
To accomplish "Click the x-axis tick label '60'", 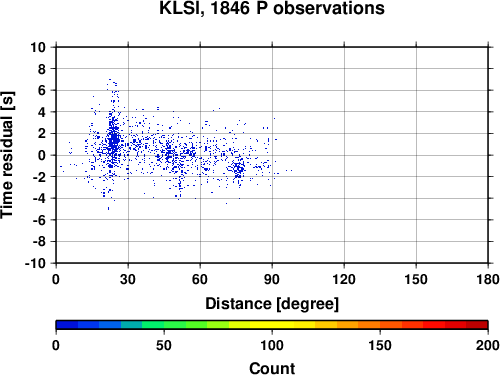I will tap(200, 279).
